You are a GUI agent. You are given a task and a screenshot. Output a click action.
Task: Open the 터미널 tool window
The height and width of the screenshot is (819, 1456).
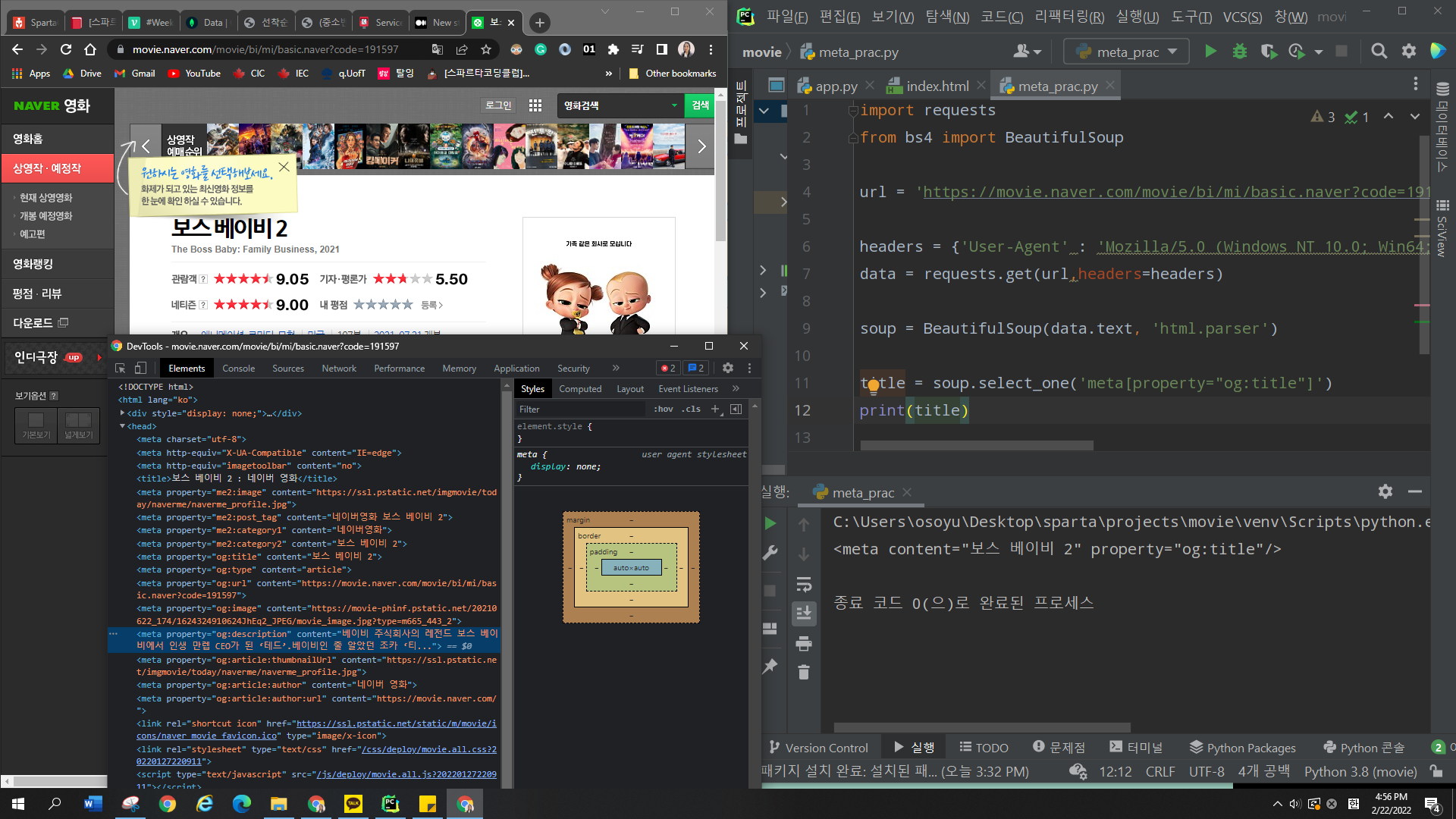1135,748
